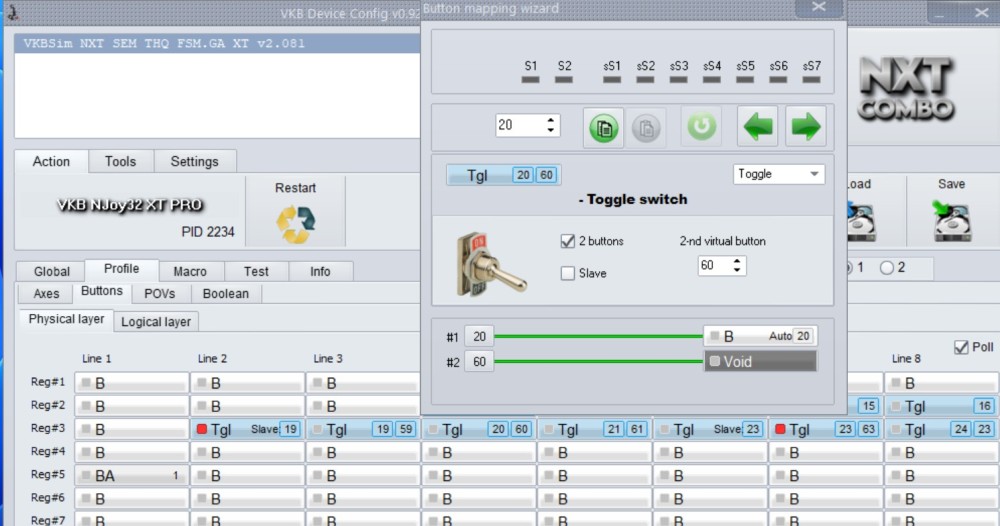Click the Load disk icon

click(860, 222)
